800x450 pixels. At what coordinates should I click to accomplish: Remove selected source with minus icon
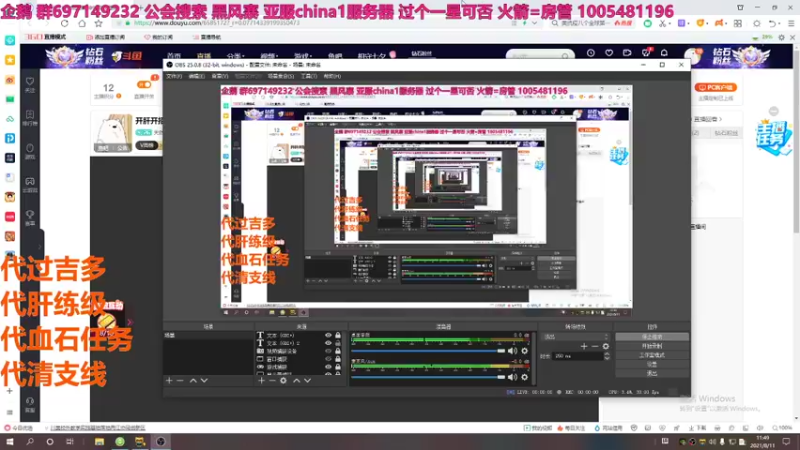272,381
